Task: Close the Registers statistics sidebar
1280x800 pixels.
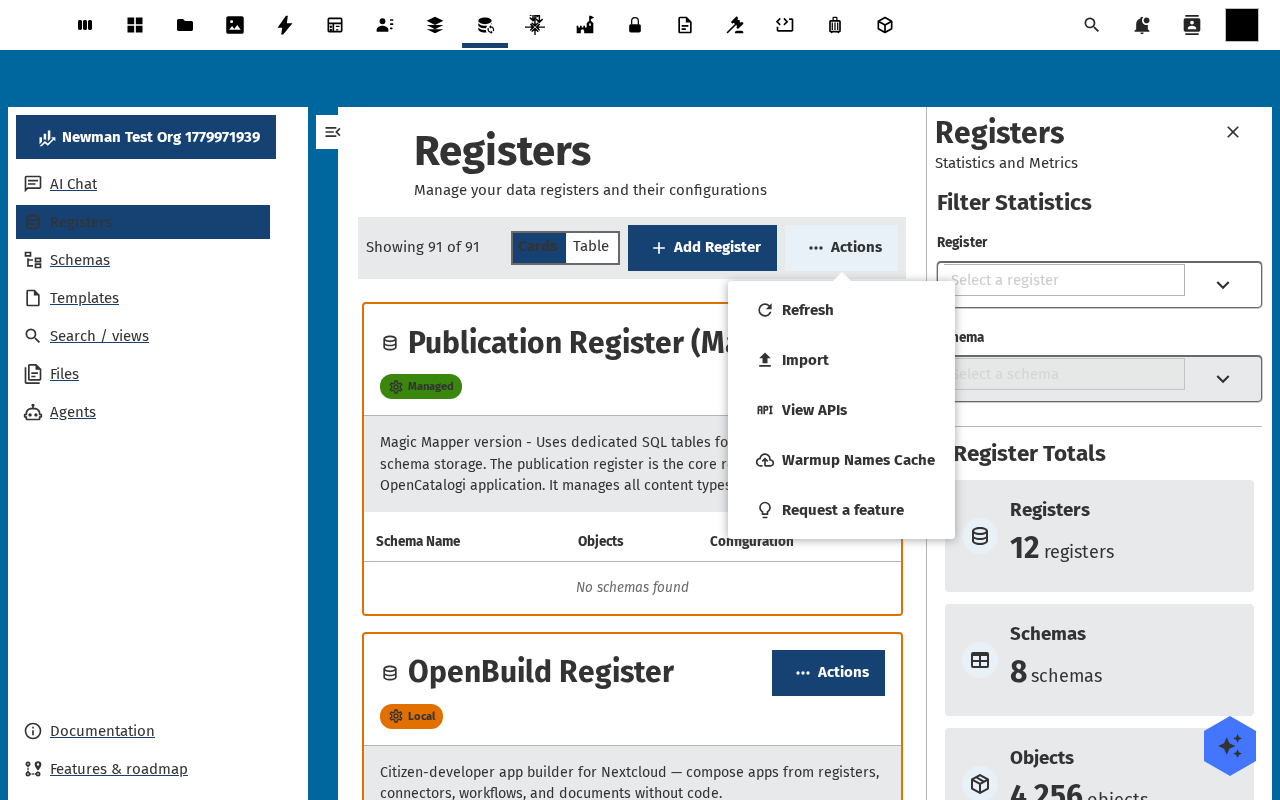Action: (1233, 132)
